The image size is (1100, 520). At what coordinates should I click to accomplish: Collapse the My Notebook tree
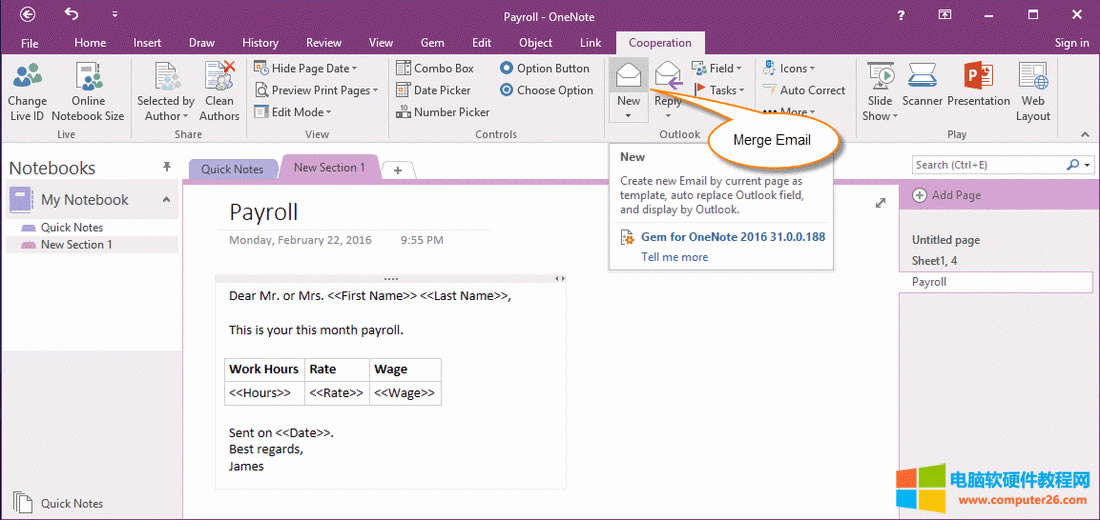coord(166,200)
